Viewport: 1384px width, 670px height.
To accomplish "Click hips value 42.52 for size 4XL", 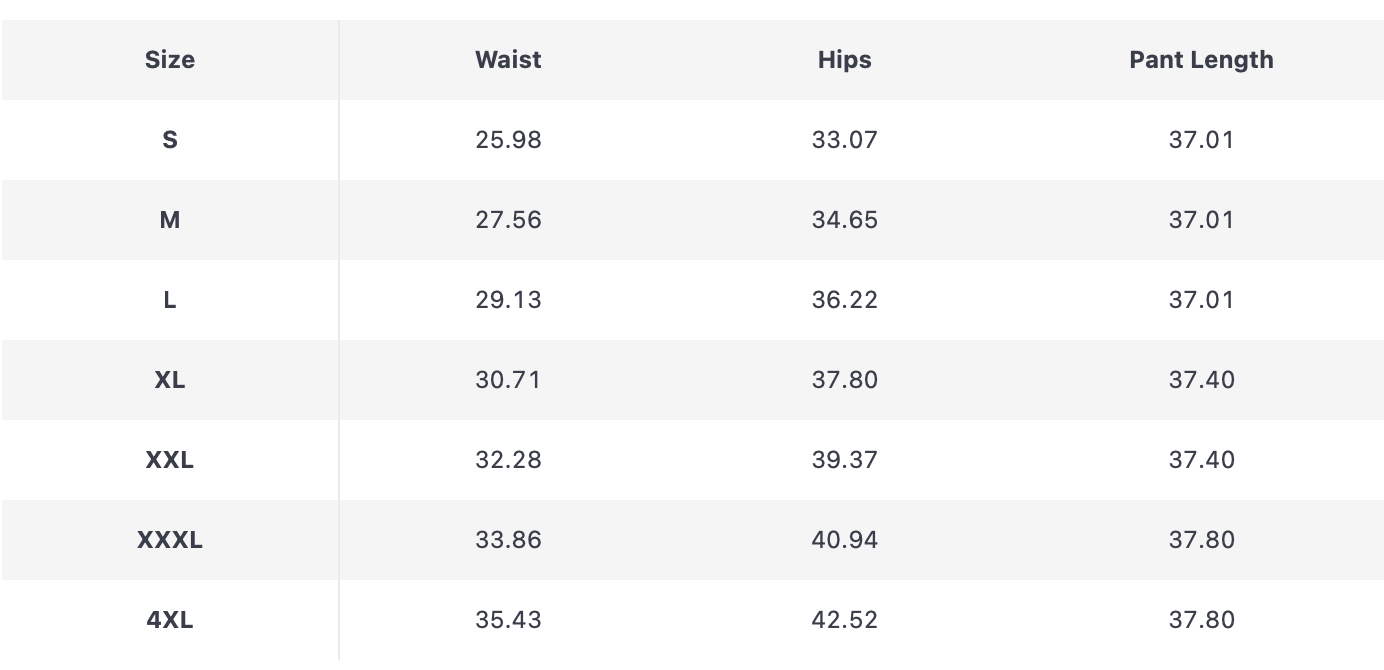I will coord(845,620).
